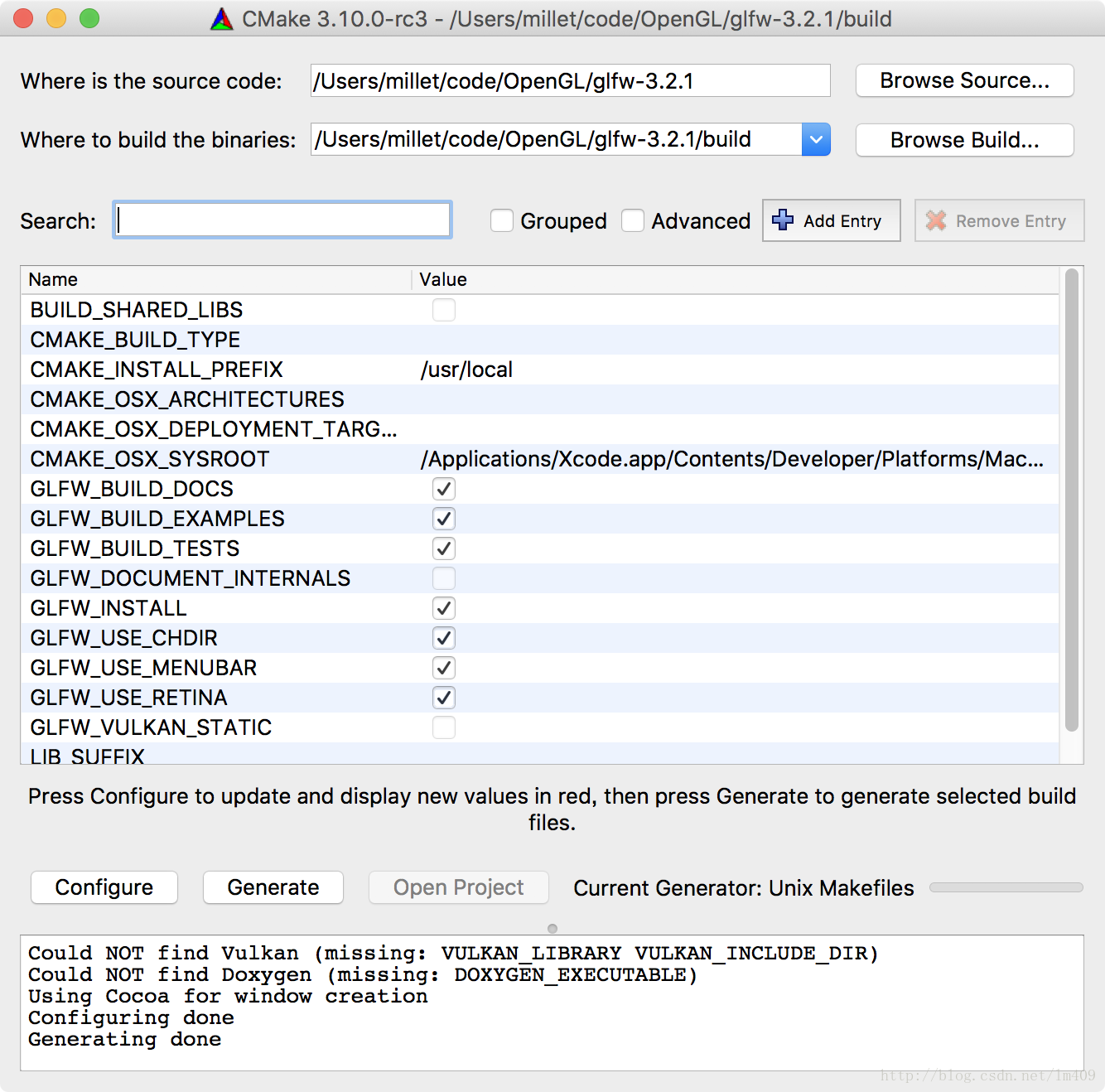Select the BUILD_SHARED_LIBS name cell

[137, 310]
